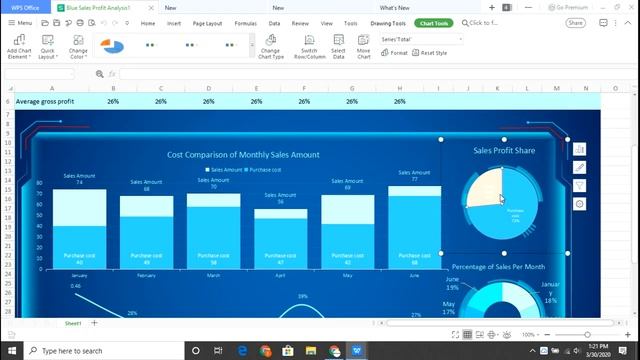Switch to the What's New tab

[394, 8]
